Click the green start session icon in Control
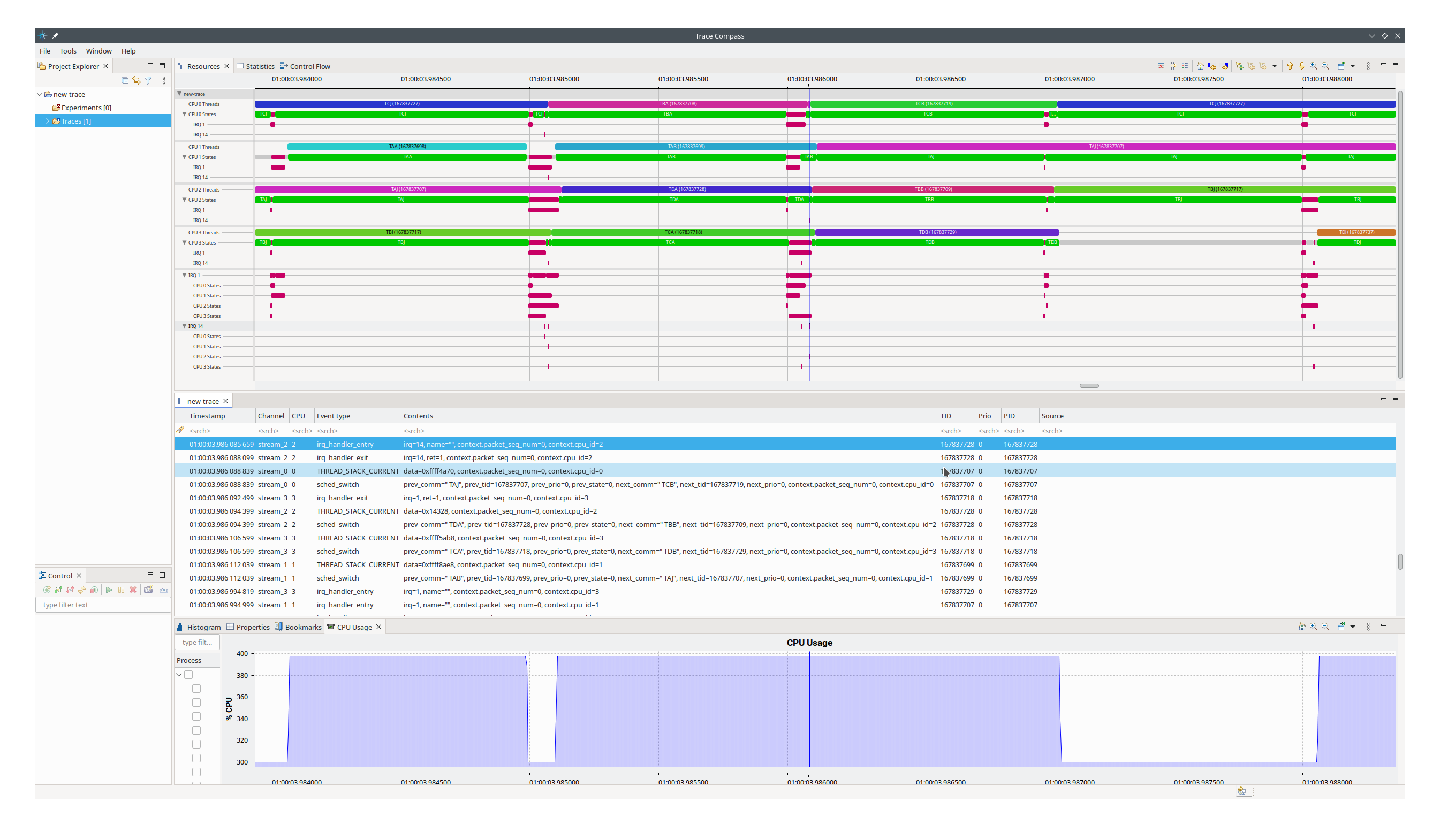 (109, 590)
